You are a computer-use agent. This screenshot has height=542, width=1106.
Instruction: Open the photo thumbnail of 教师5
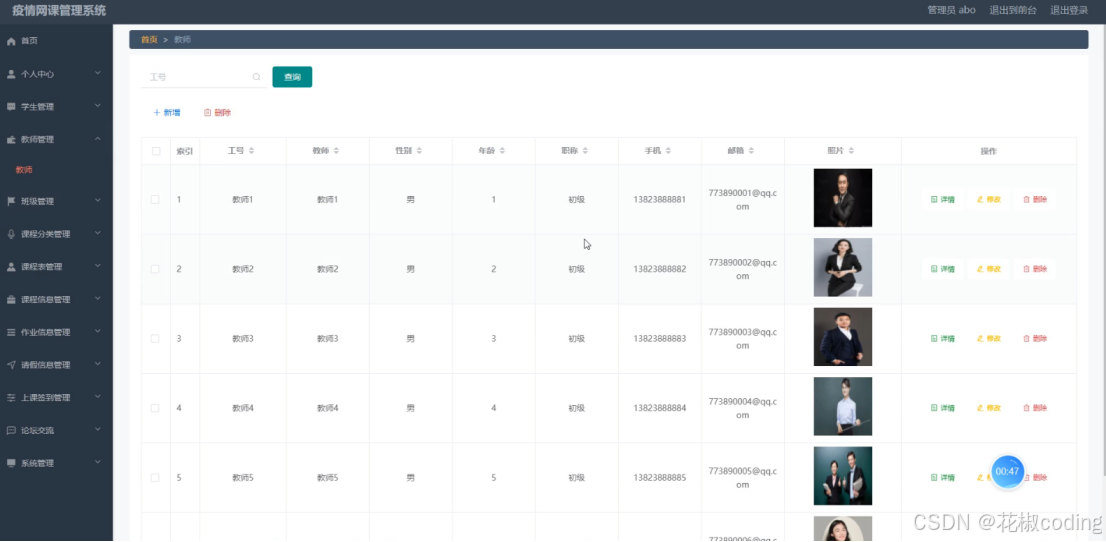(x=843, y=476)
